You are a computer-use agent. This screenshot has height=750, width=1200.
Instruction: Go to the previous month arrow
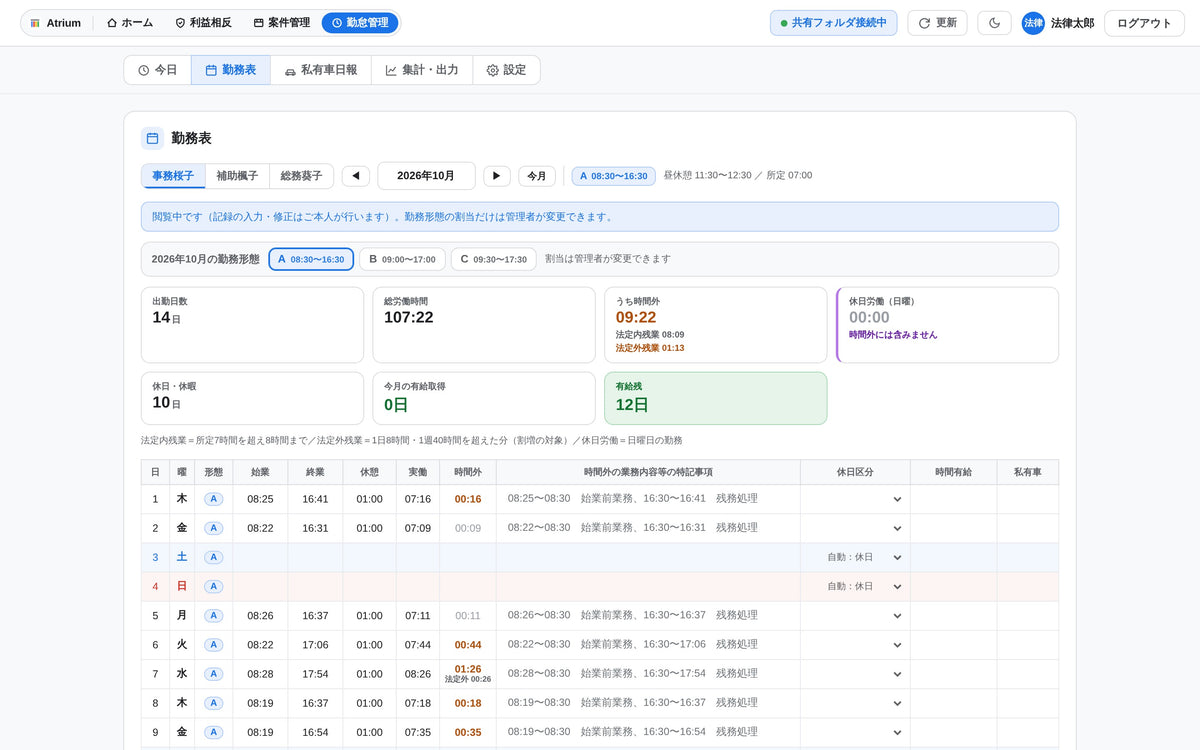coord(355,176)
